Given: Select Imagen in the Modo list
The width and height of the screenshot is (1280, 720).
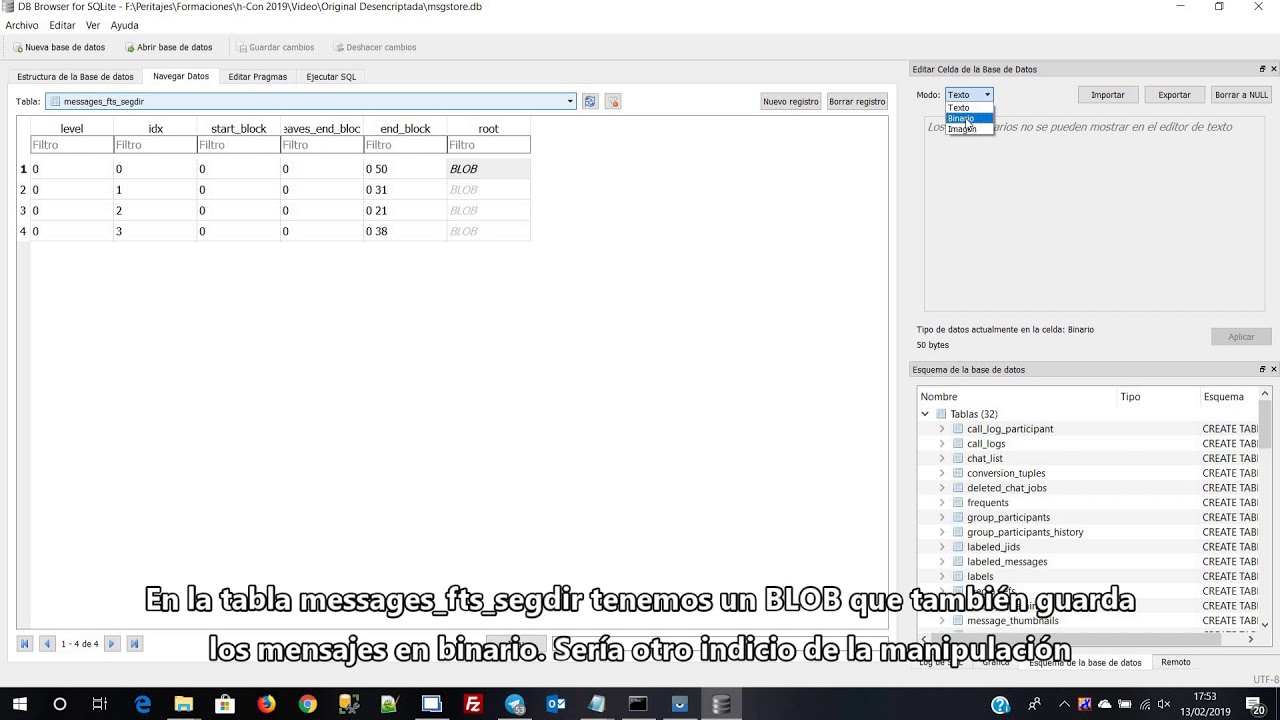Looking at the screenshot, I should (x=969, y=129).
